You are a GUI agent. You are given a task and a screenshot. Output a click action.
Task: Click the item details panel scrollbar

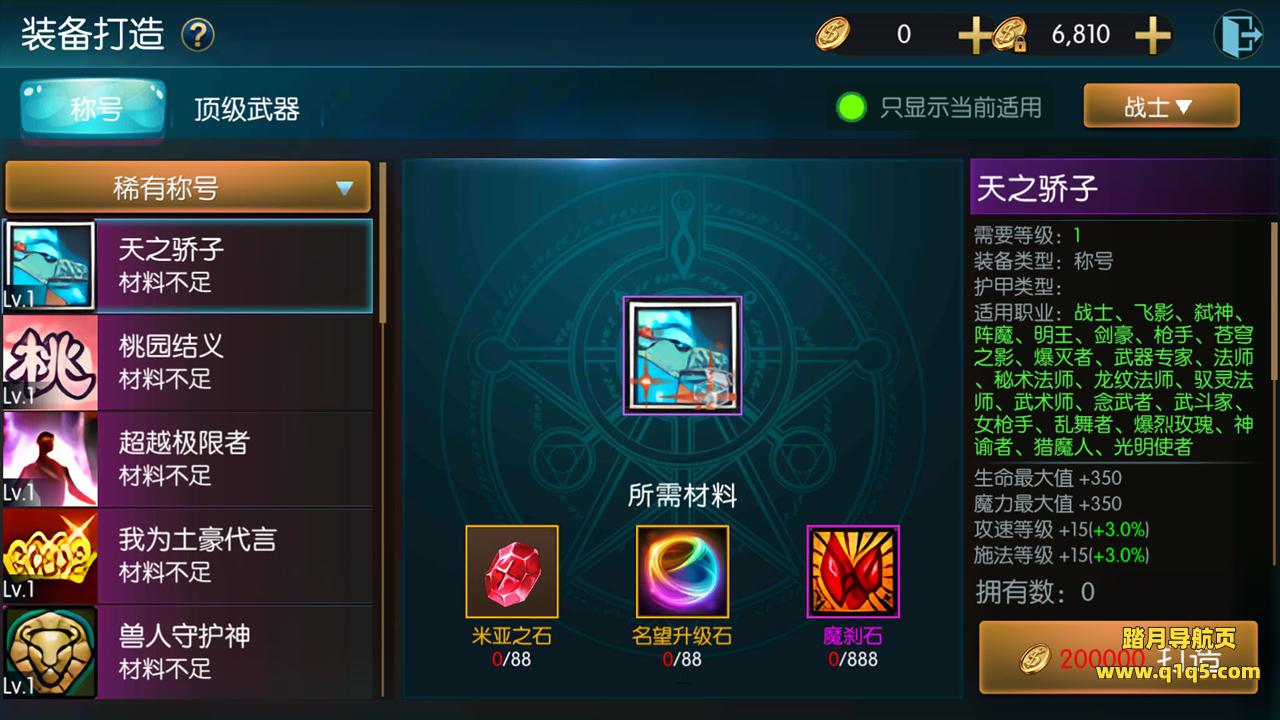pyautogui.click(x=1274, y=300)
